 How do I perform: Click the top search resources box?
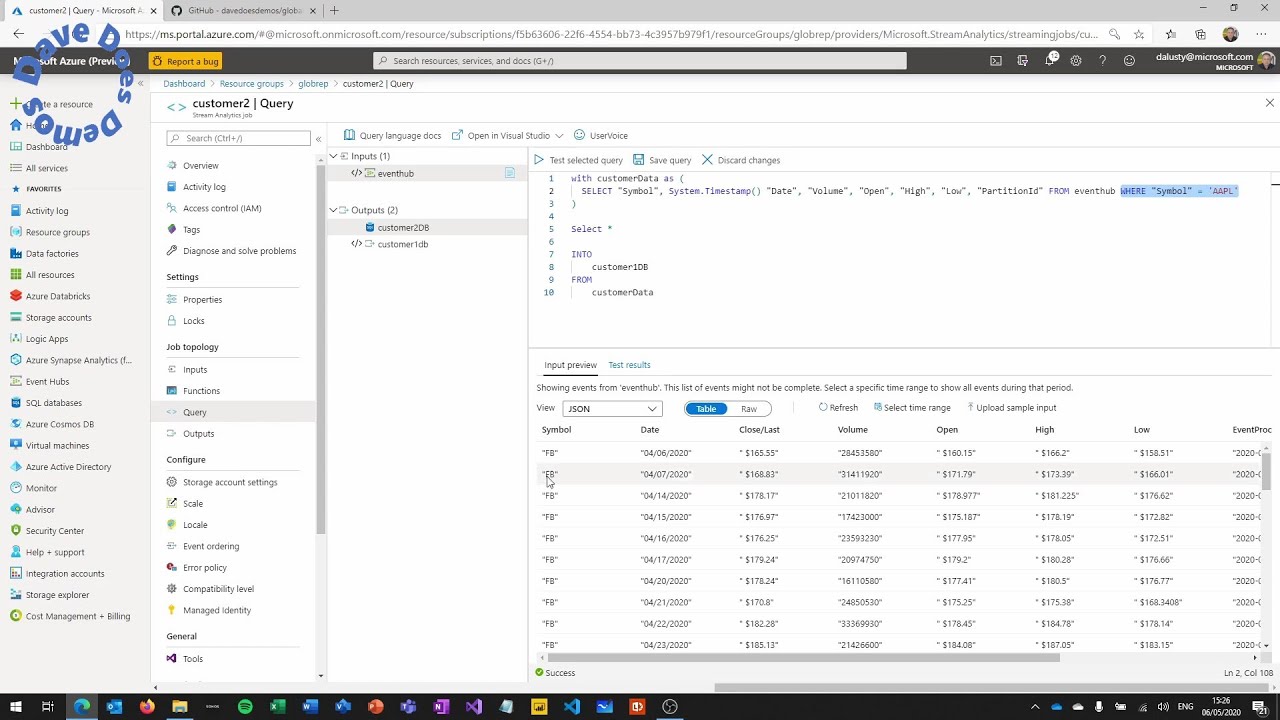[x=640, y=61]
